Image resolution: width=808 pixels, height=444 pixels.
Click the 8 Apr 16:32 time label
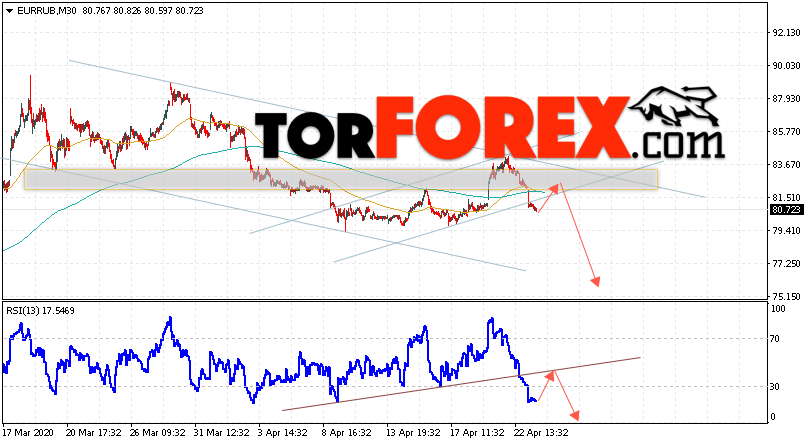346,433
